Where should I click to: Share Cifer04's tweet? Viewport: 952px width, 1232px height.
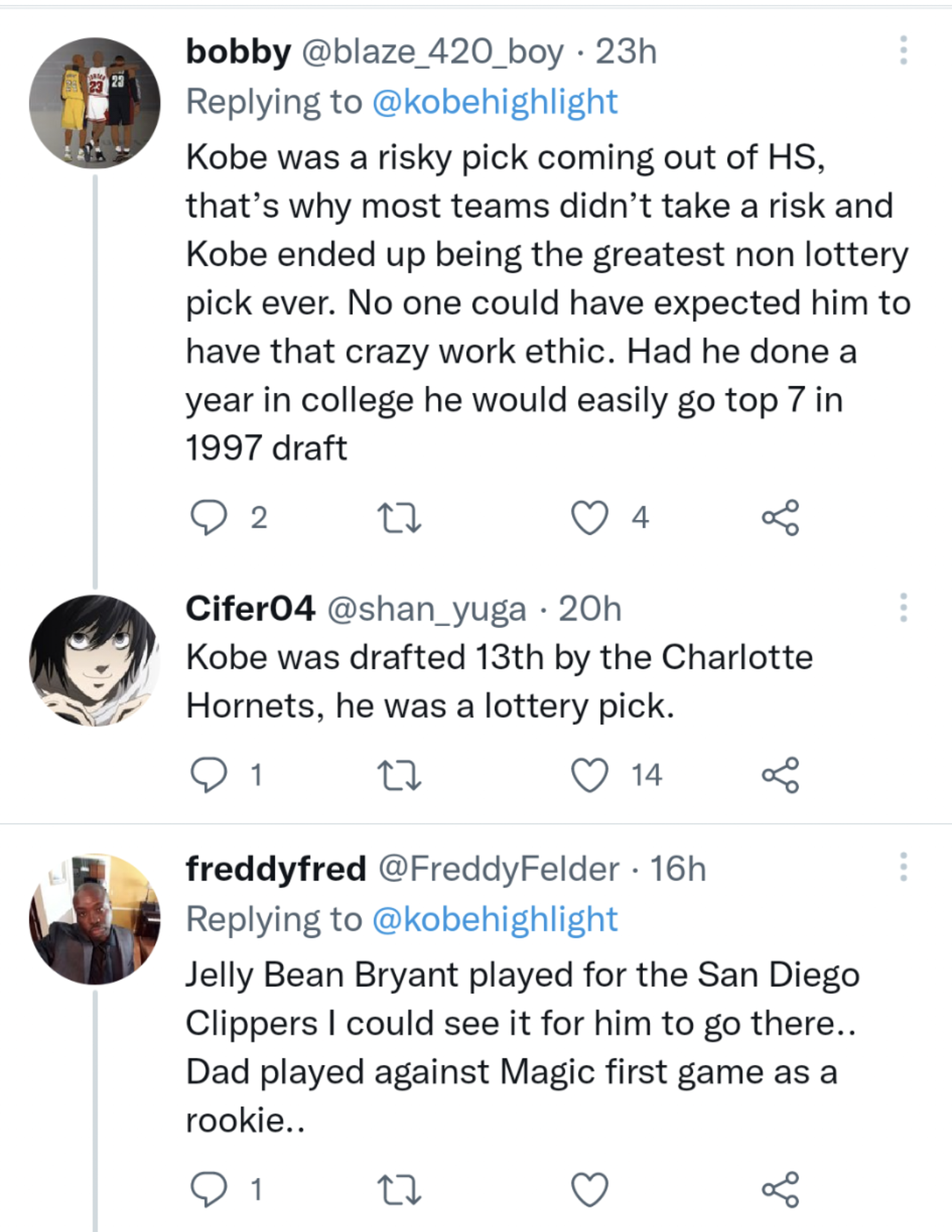coord(780,775)
